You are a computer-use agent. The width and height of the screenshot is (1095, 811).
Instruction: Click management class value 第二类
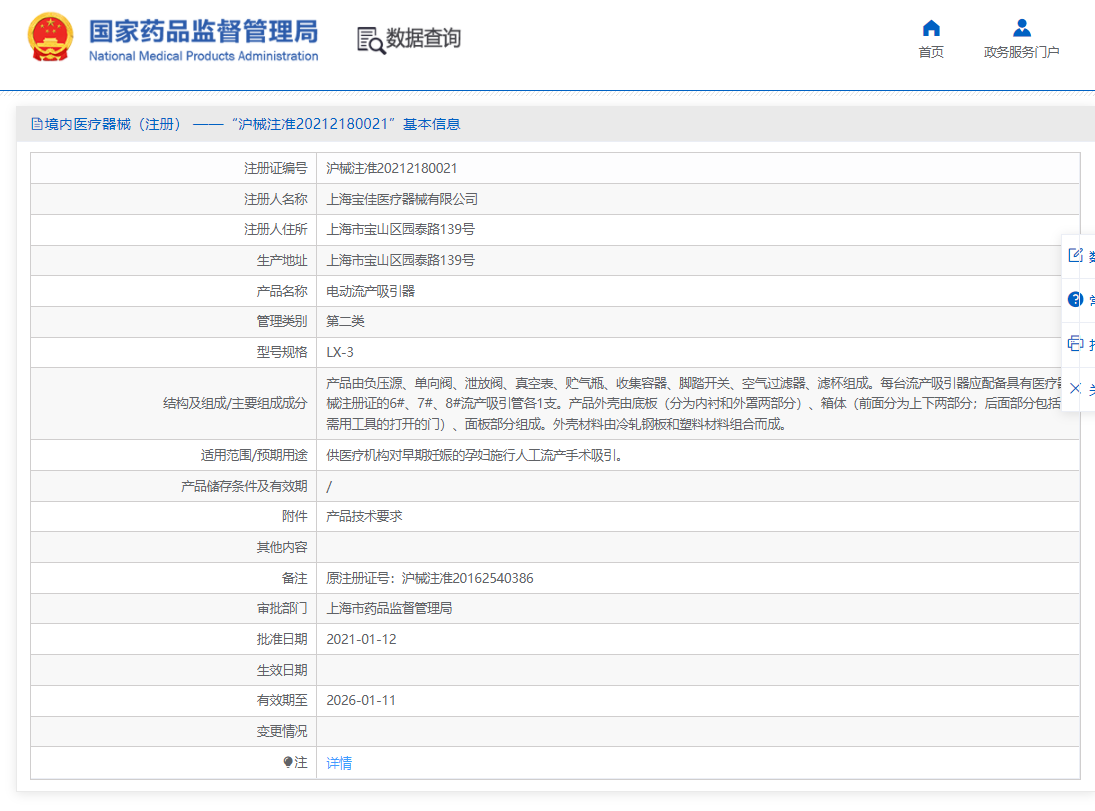pyautogui.click(x=346, y=321)
